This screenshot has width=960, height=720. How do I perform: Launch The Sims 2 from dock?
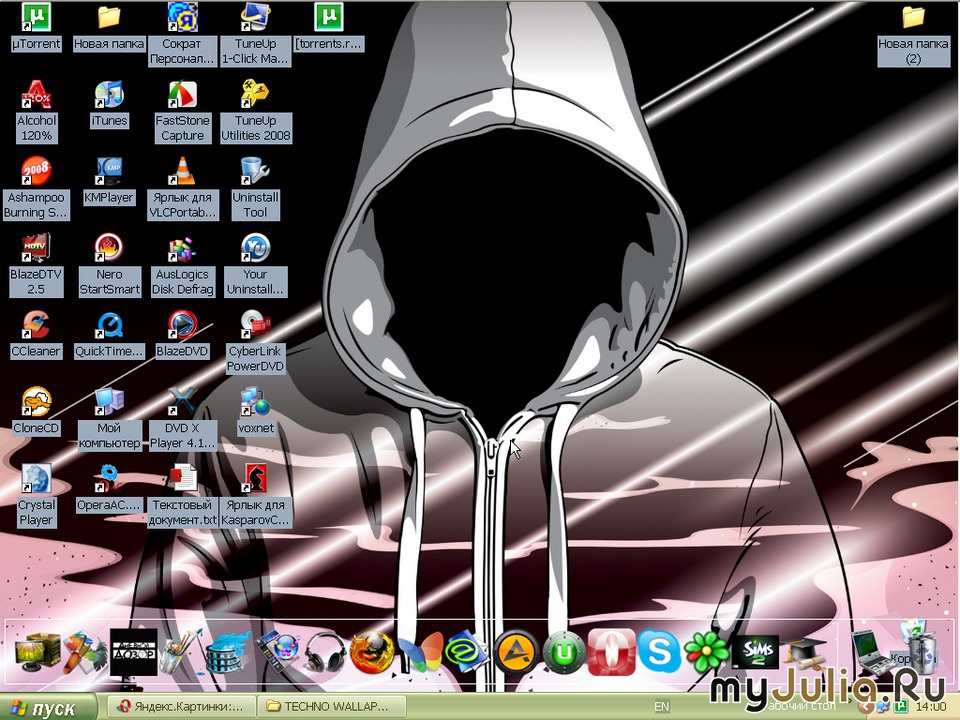[755, 653]
